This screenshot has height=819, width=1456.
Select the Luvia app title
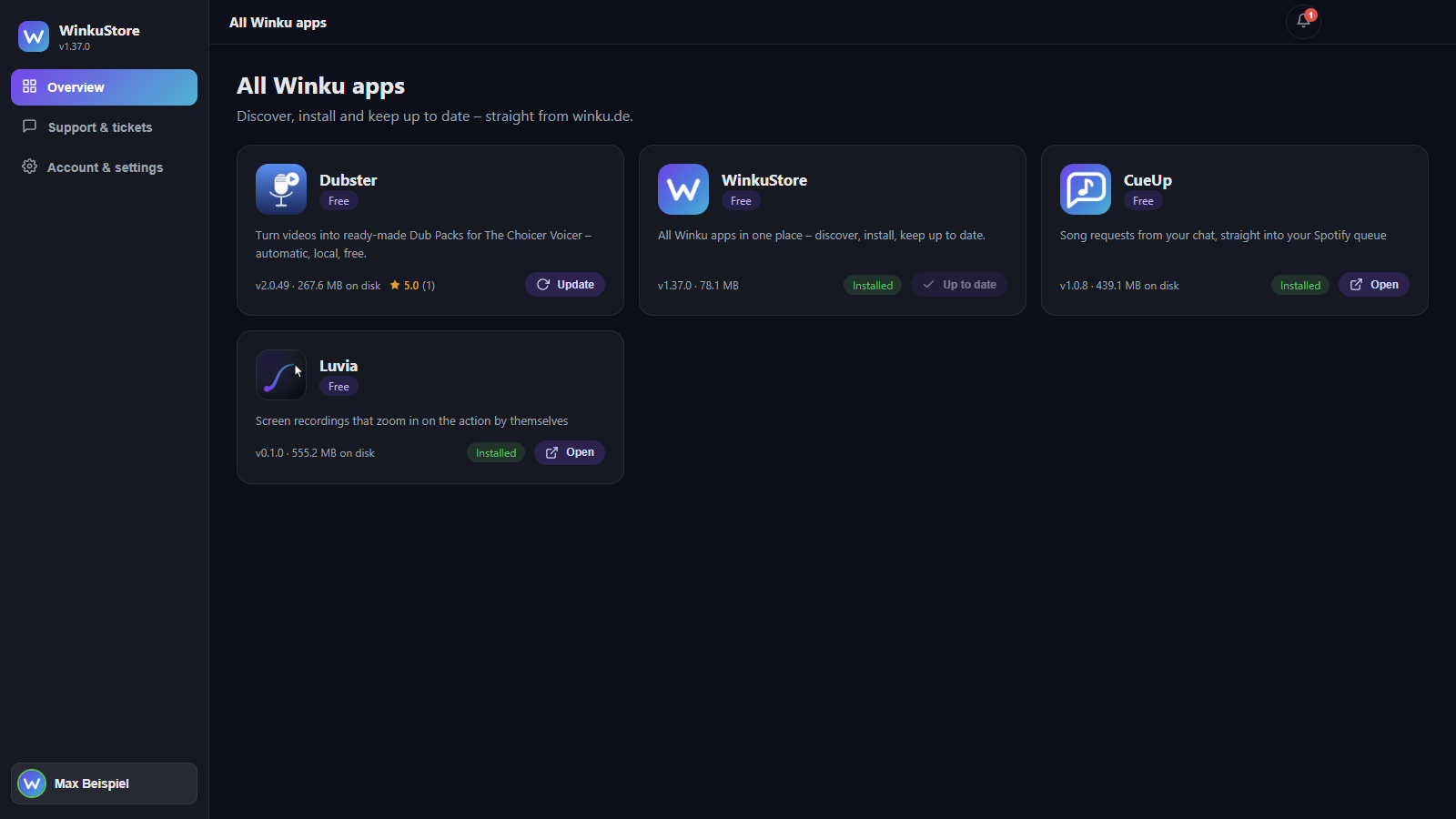point(339,366)
